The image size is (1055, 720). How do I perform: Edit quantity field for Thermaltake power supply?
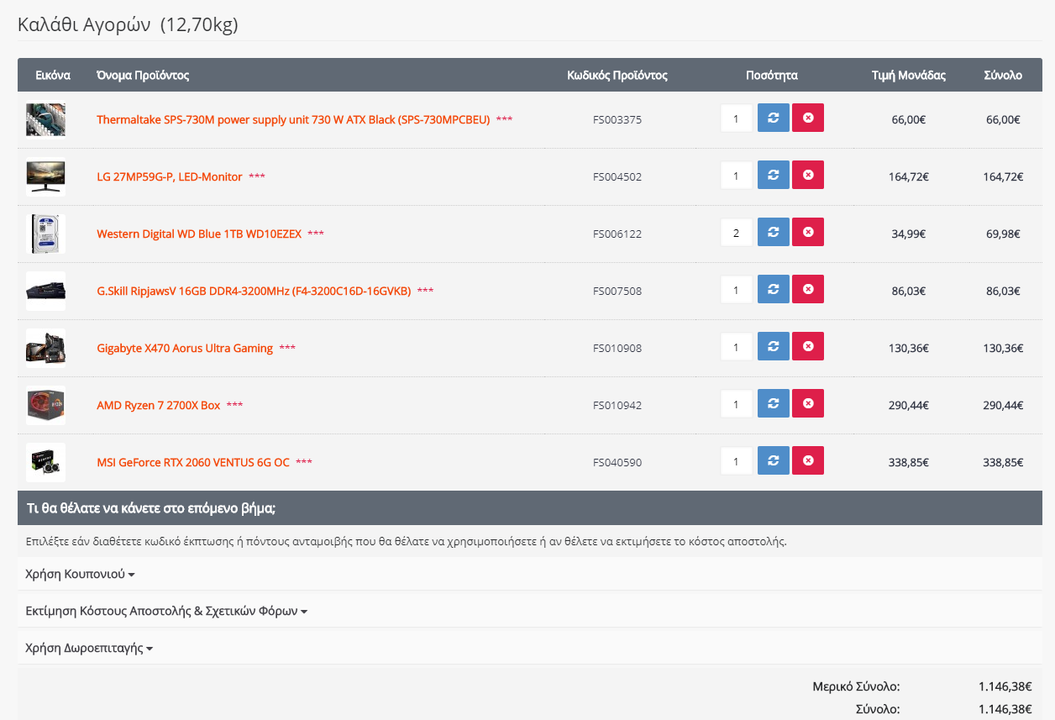coord(736,118)
